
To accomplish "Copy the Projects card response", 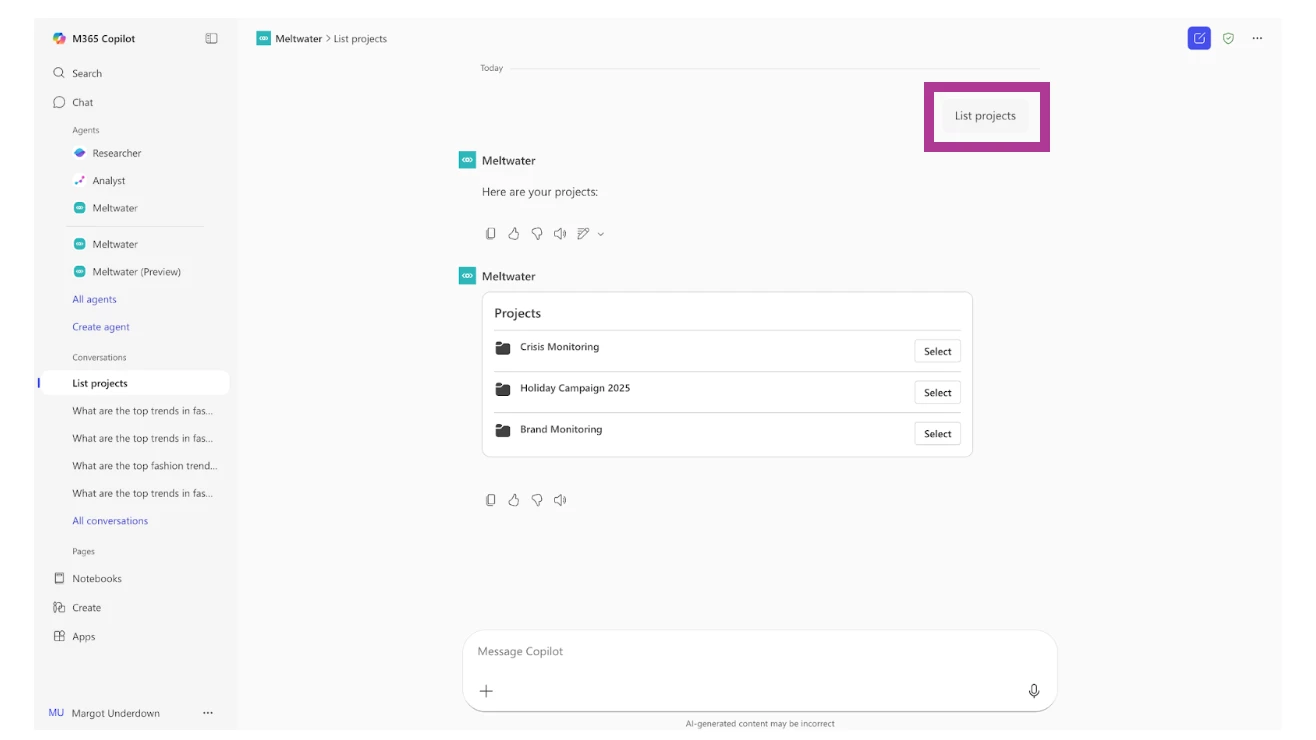I will pyautogui.click(x=490, y=500).
